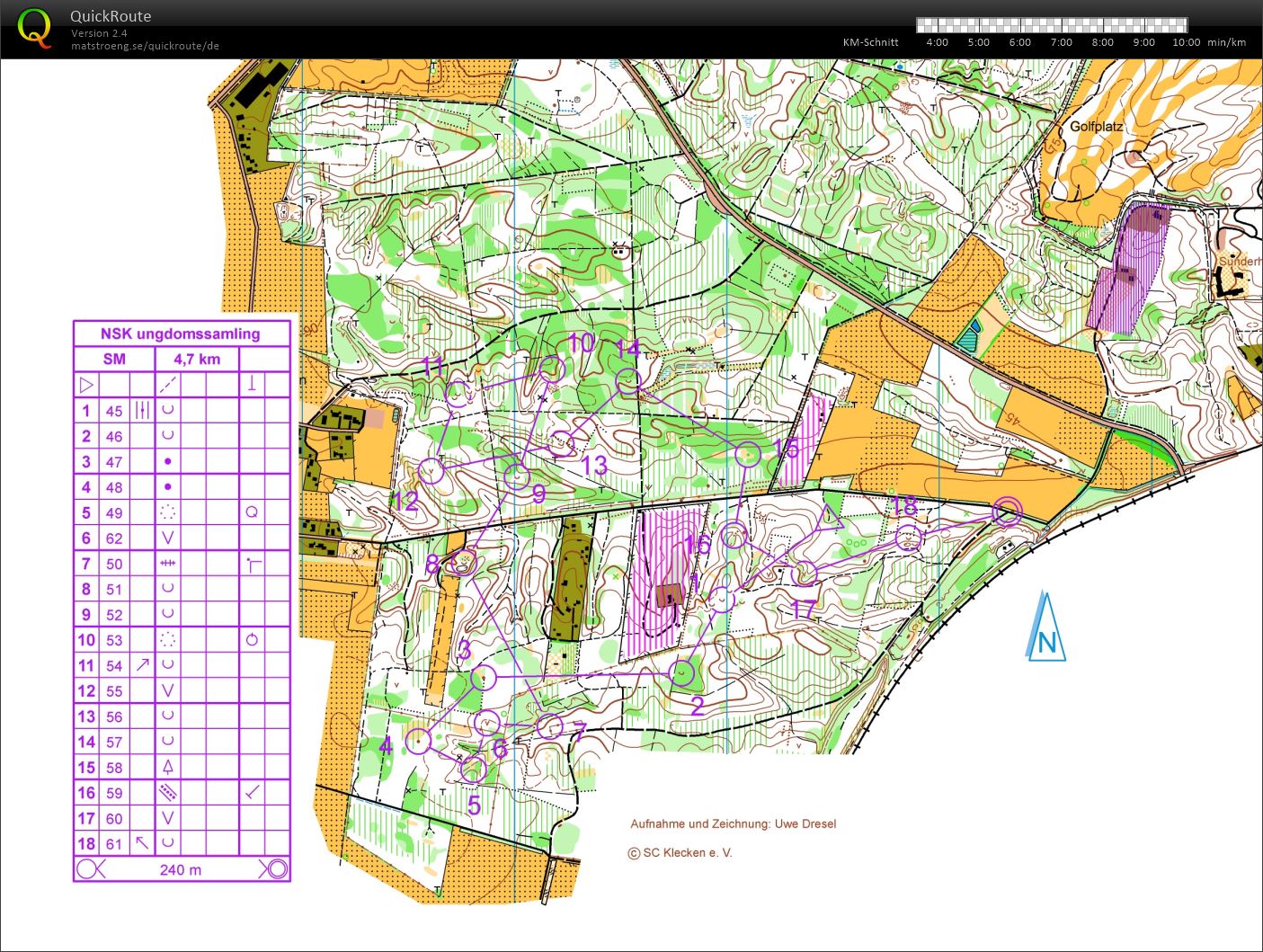Screen dimensions: 1263x952
Task: Click the SC Klecken e. V. copyright text
Action: [680, 852]
